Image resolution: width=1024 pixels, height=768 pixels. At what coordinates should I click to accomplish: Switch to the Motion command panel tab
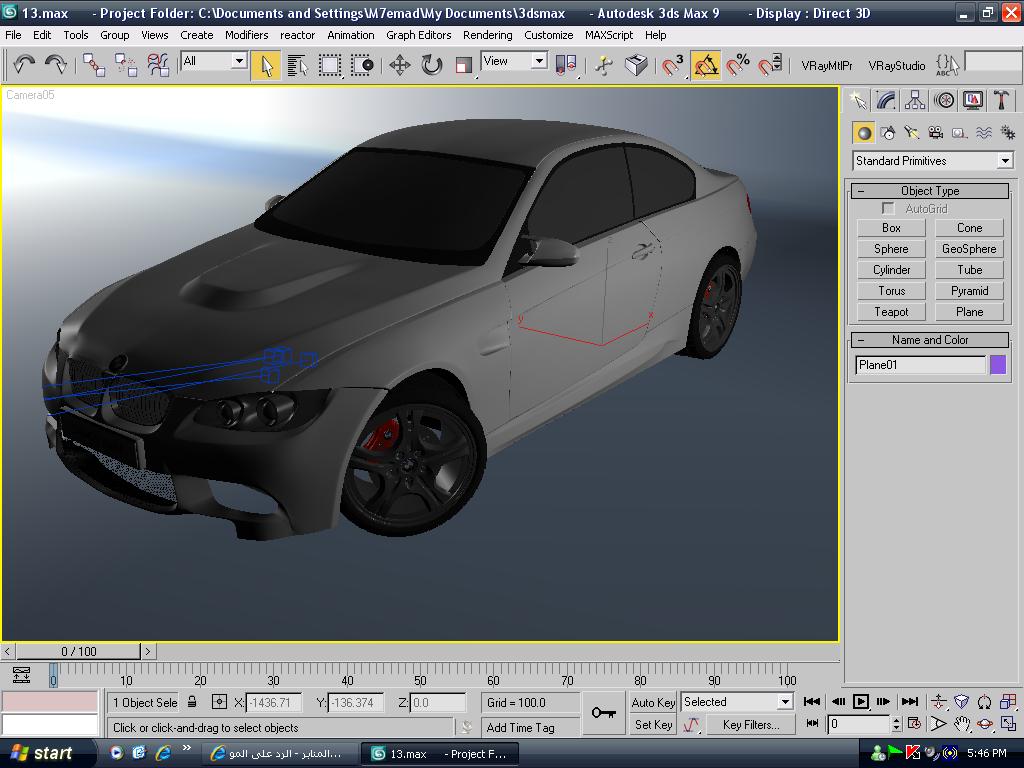(x=944, y=100)
